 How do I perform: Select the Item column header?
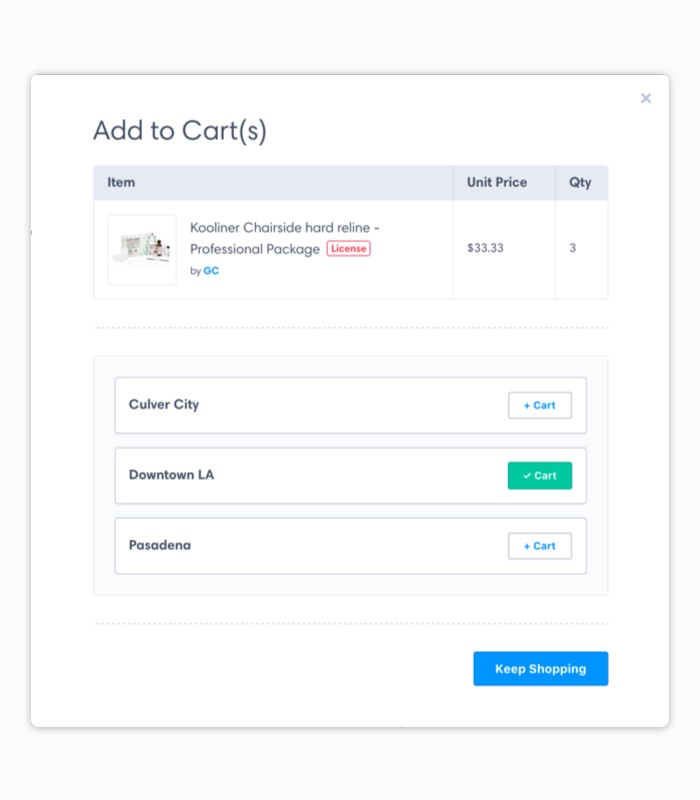(121, 182)
